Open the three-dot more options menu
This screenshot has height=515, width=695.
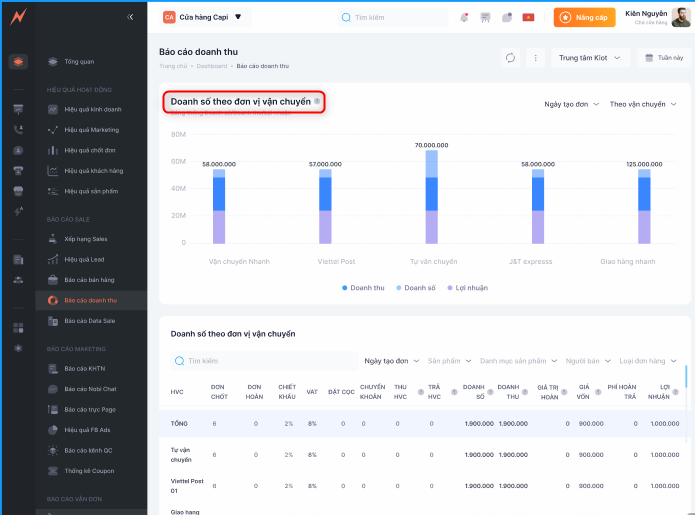coord(535,58)
